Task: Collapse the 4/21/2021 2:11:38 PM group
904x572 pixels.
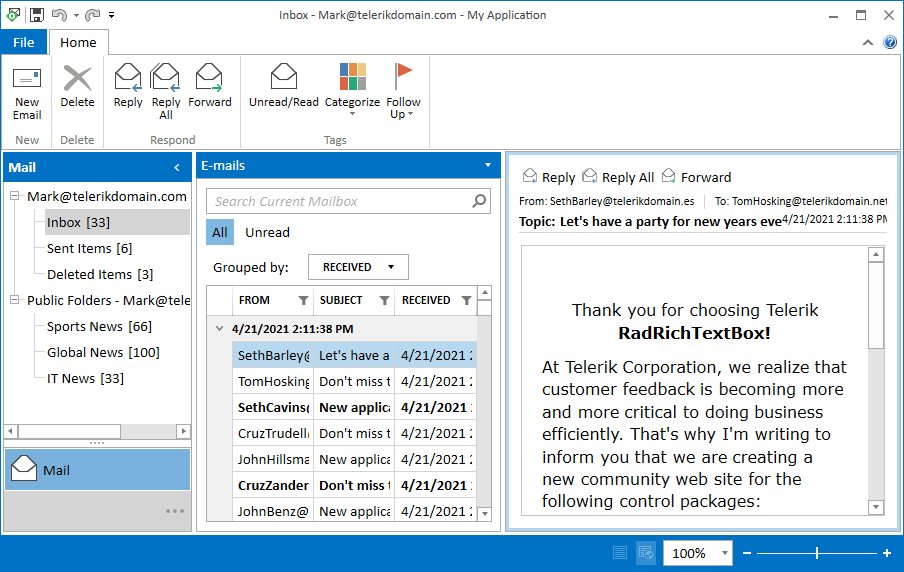Action: click(x=219, y=329)
